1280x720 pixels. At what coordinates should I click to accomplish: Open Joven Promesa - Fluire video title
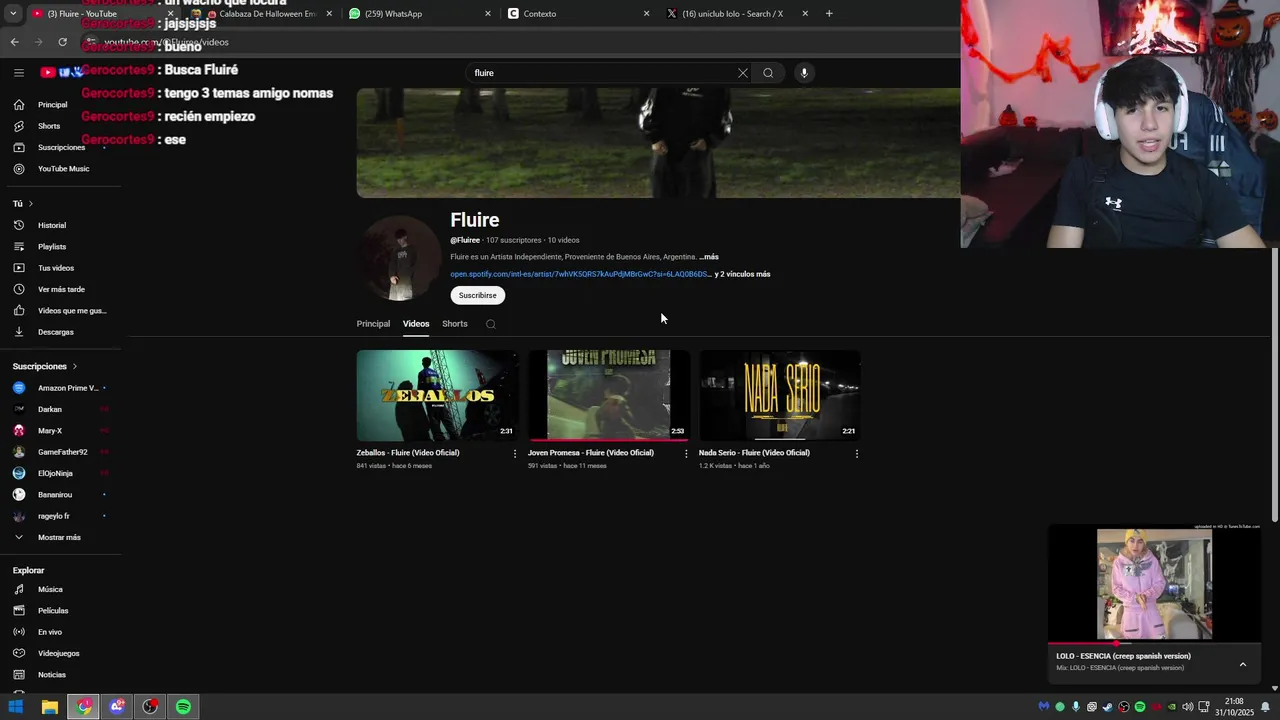(591, 453)
